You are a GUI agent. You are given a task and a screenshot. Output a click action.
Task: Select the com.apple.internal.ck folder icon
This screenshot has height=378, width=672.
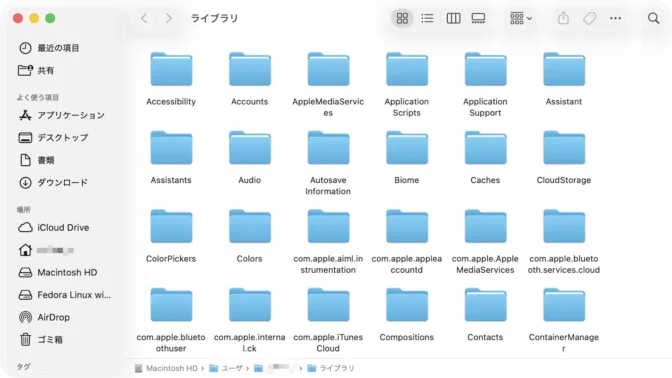[x=249, y=305]
